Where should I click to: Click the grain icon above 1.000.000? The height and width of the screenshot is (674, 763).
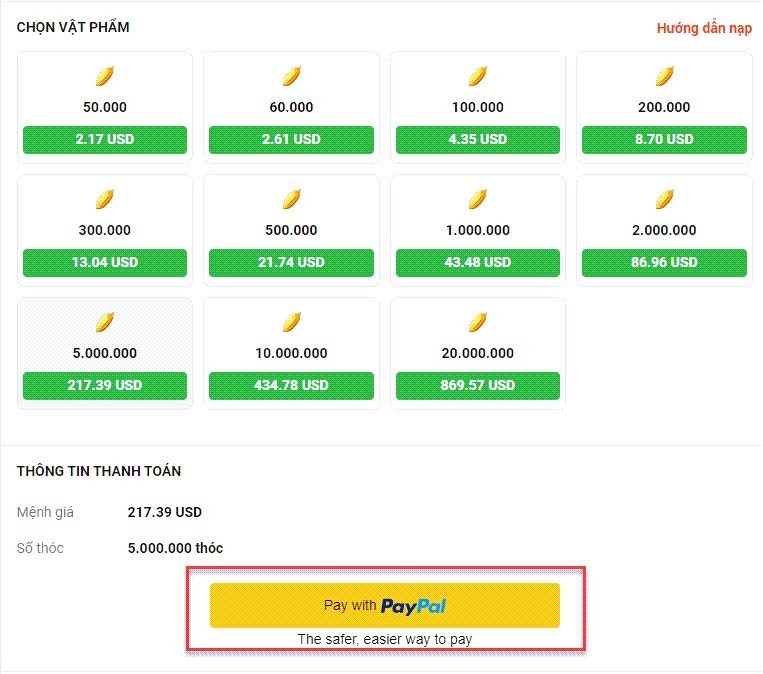478,199
